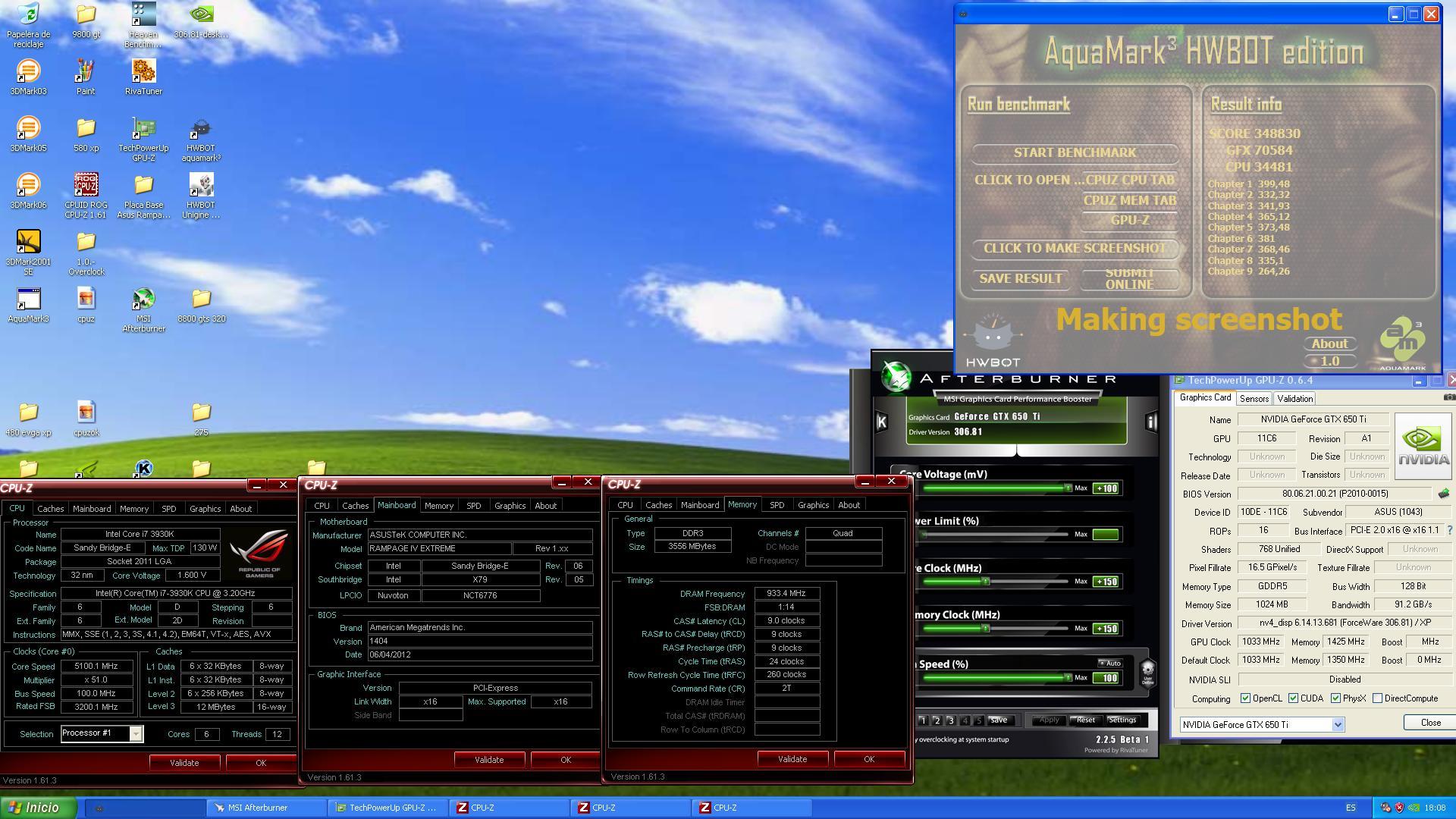Open the 3DMark06 desktop shortcut
This screenshot has width=1456, height=819.
tap(28, 191)
